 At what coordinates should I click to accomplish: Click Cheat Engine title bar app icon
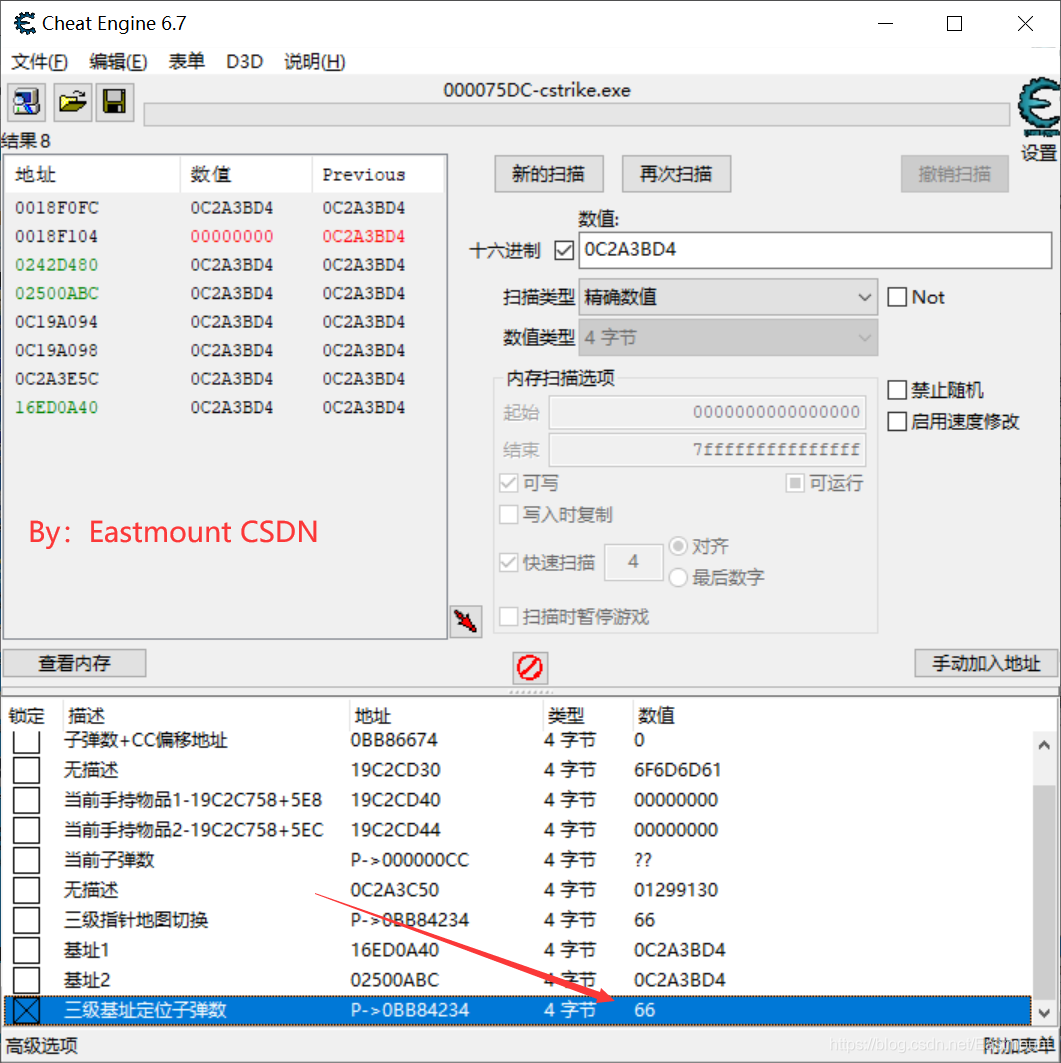point(25,23)
